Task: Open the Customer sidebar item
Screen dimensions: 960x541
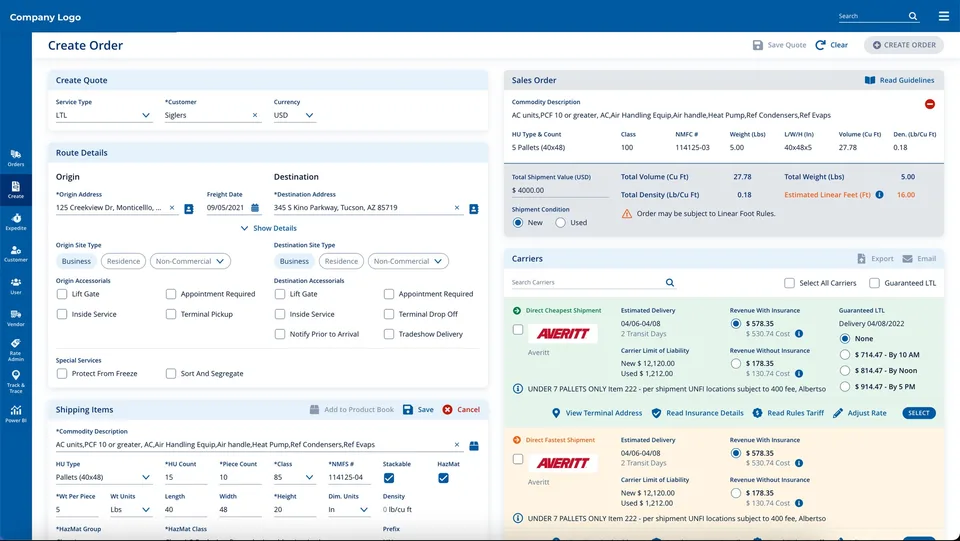Action: tap(16, 253)
